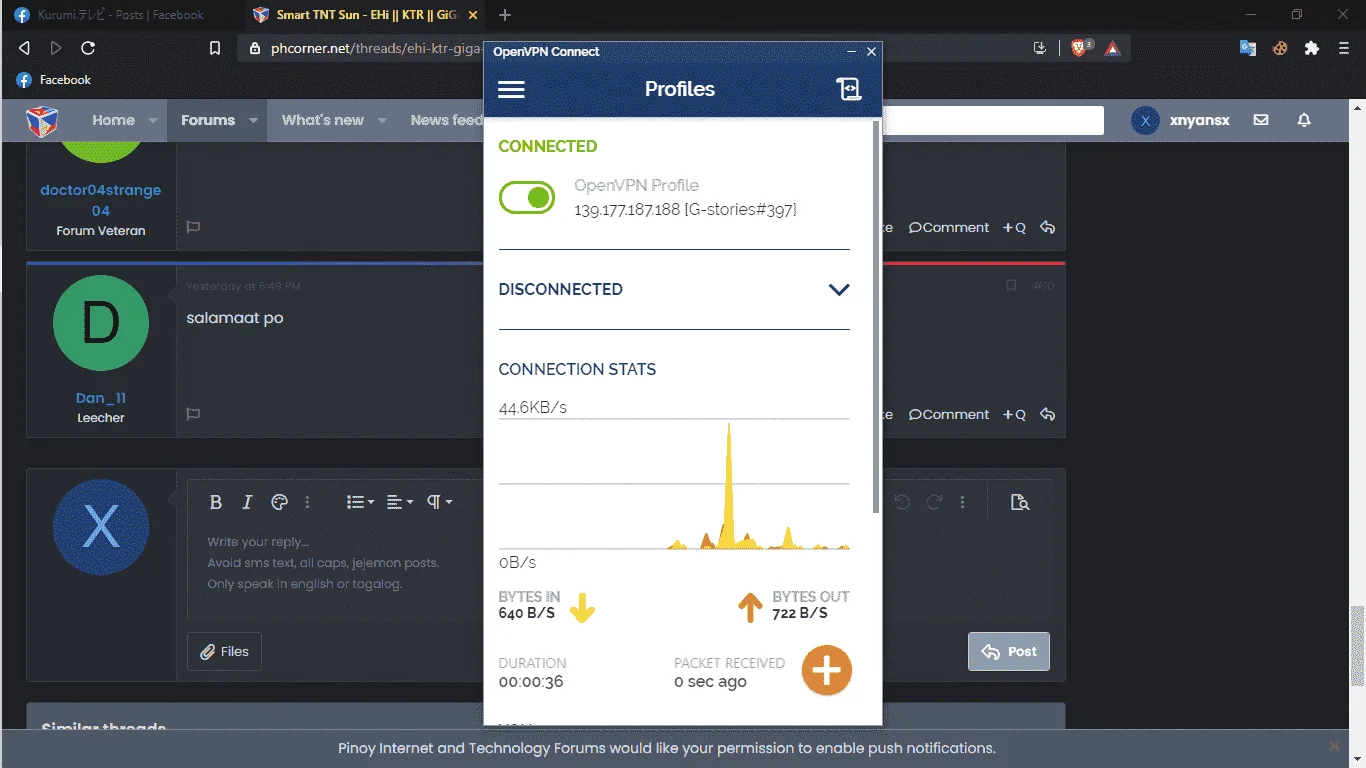Open the paragraph format dropdown
The width and height of the screenshot is (1366, 768).
[x=440, y=502]
